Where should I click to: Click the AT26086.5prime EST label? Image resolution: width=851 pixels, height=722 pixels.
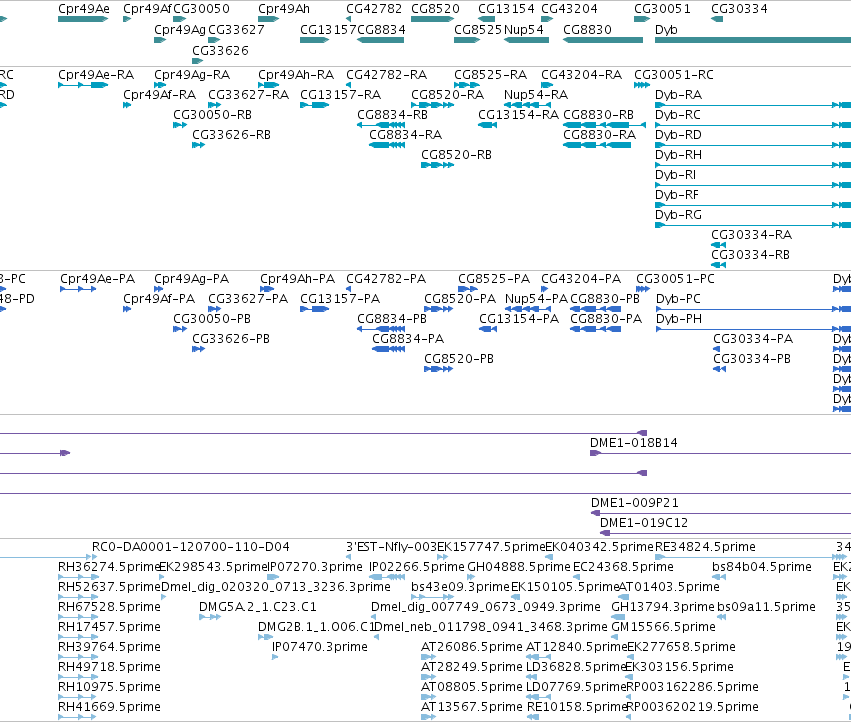click(472, 647)
